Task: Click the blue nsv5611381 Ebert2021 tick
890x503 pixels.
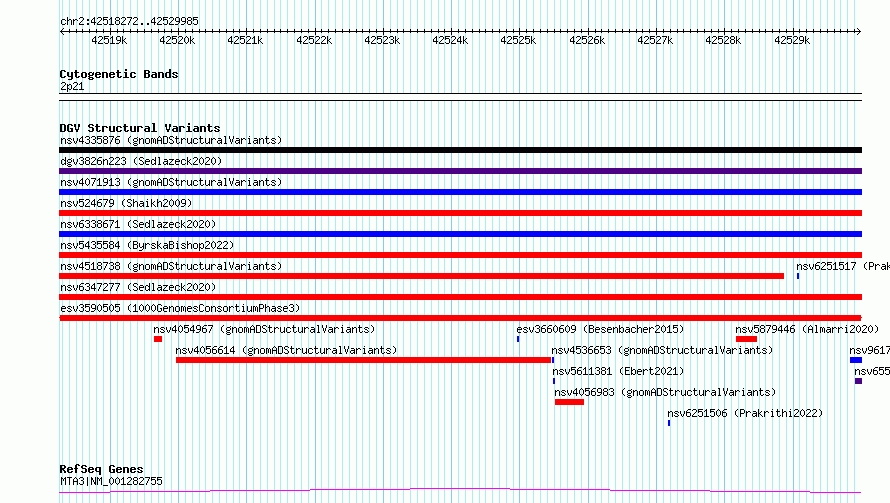Action: [553, 381]
